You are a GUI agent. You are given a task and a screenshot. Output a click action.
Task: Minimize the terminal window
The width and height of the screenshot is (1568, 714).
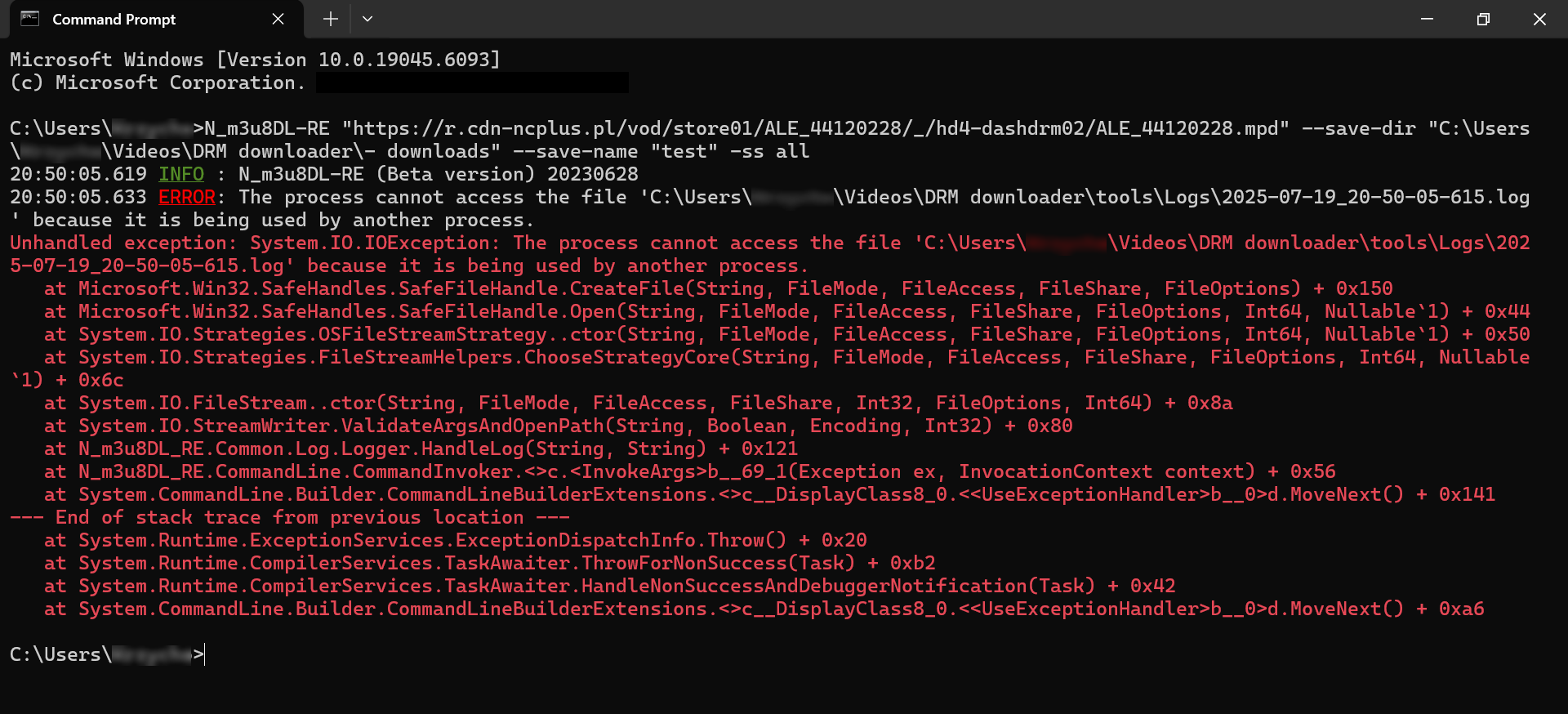(1427, 19)
